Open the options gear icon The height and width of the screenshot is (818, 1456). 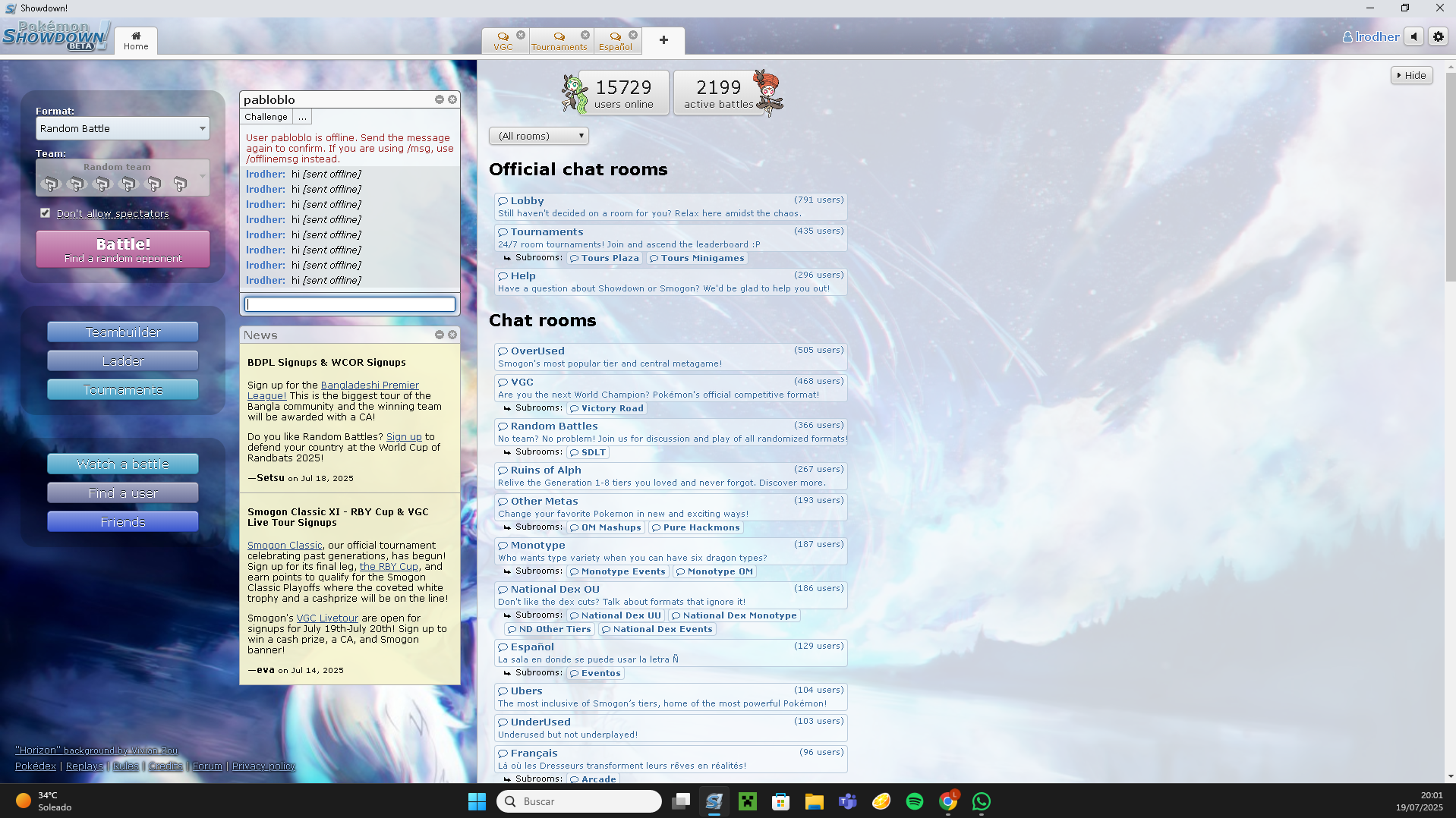(x=1438, y=36)
